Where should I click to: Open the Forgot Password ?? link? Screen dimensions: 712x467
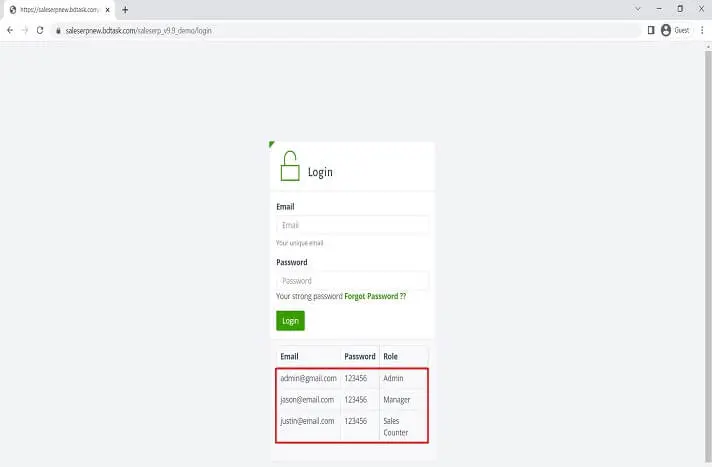(x=375, y=296)
